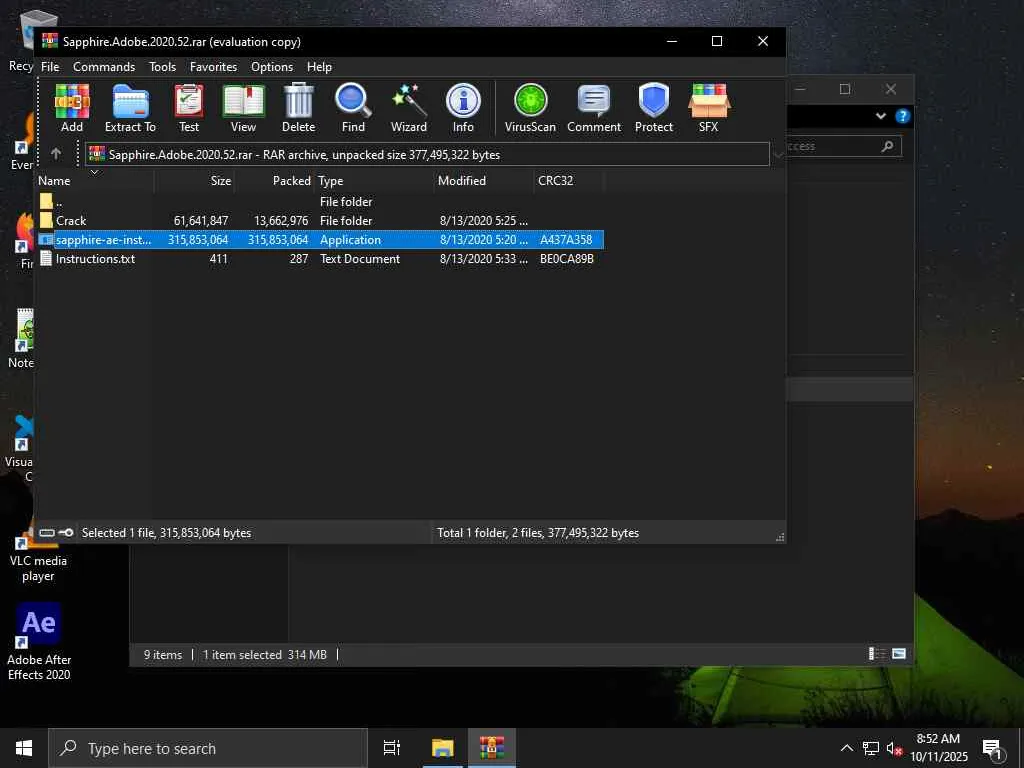Expand the Explorer ribbon chevron
Viewport: 1024px width, 768px height.
coord(881,116)
